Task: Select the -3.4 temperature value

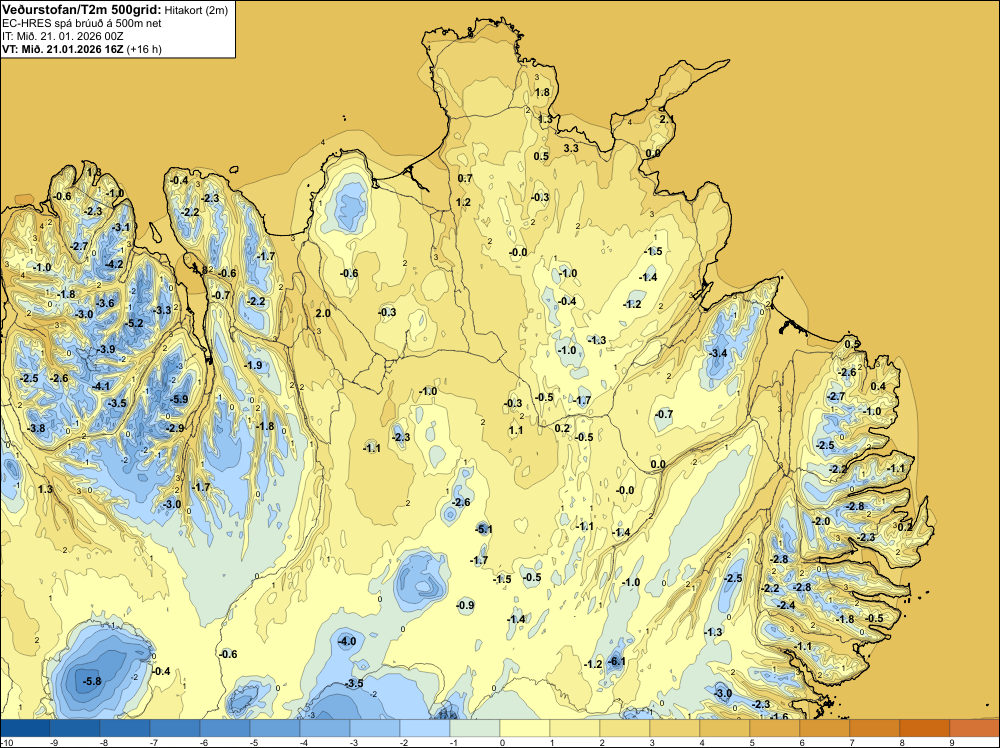Action: [718, 353]
